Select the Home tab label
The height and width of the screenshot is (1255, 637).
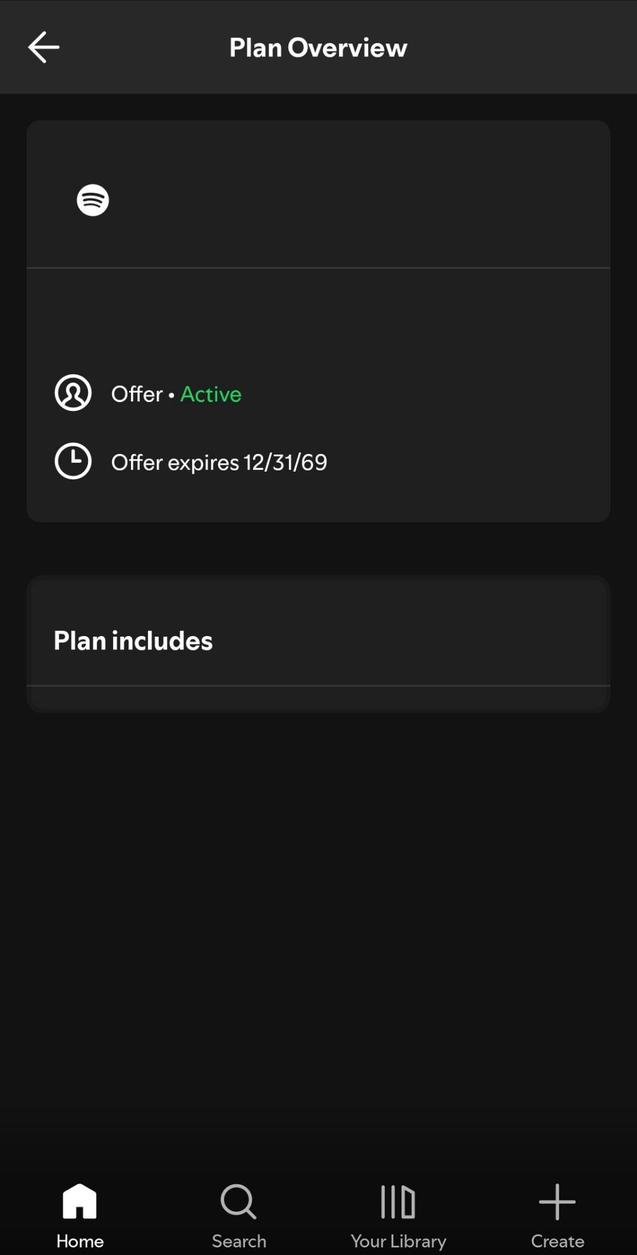79,1241
